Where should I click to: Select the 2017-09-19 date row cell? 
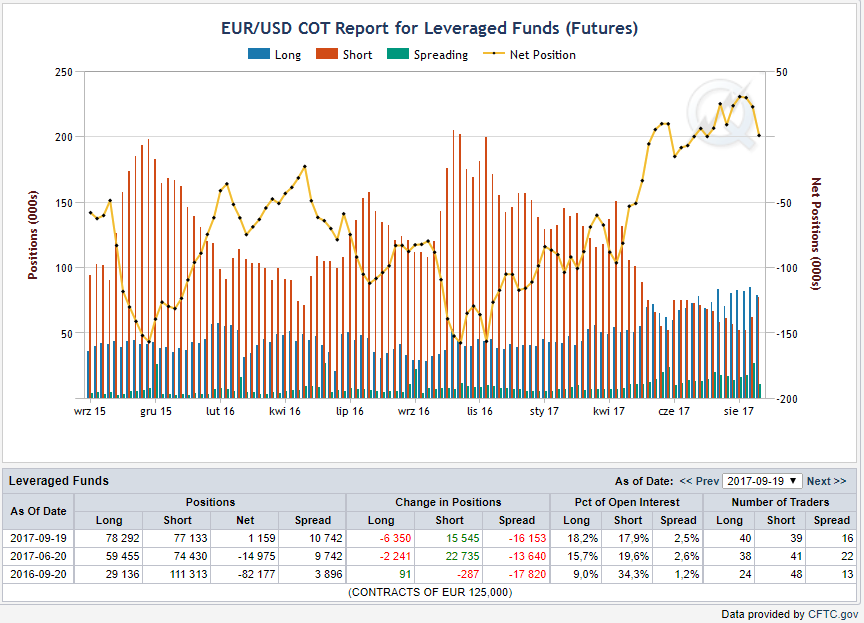[38, 538]
